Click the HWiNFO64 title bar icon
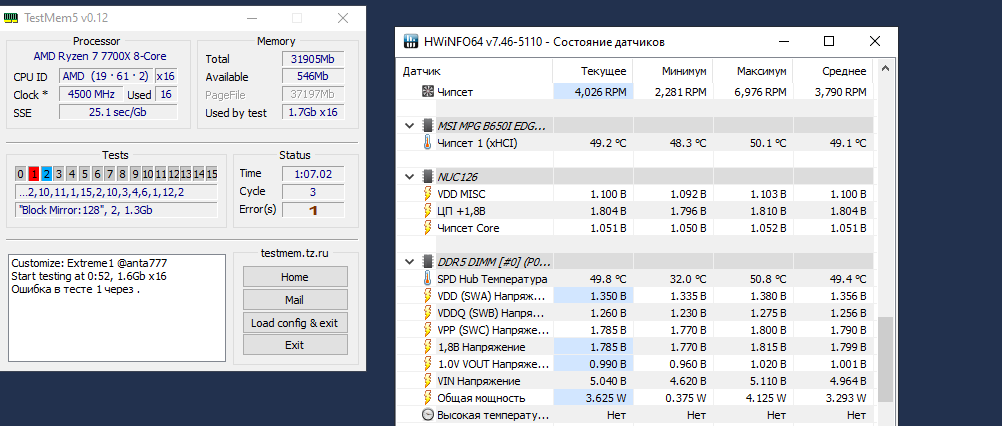The height and width of the screenshot is (426, 1002). [x=412, y=42]
